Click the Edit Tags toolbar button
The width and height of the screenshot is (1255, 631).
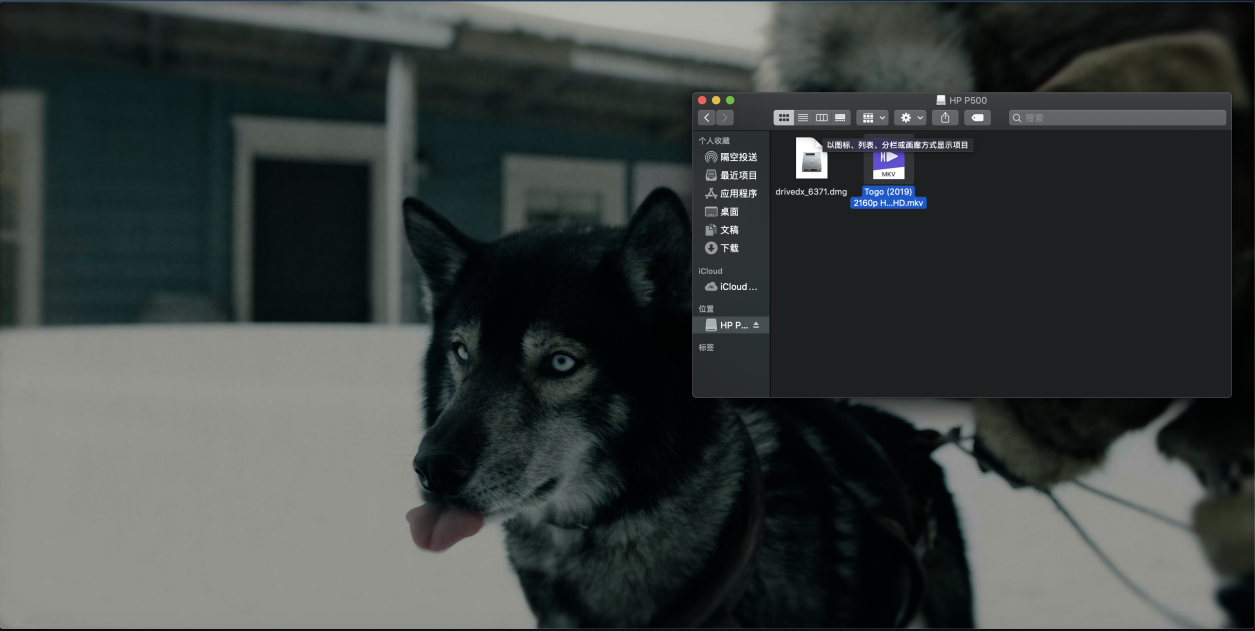[978, 118]
